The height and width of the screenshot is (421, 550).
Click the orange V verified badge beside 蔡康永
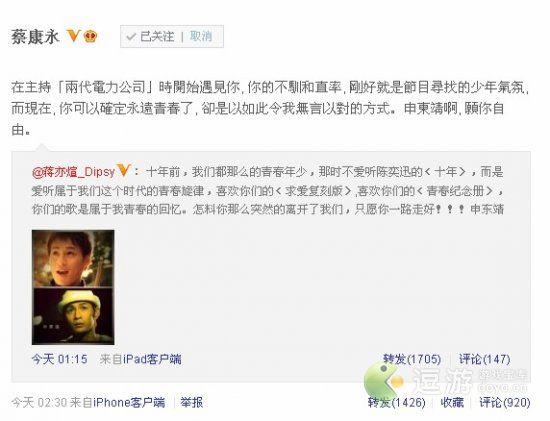point(74,35)
